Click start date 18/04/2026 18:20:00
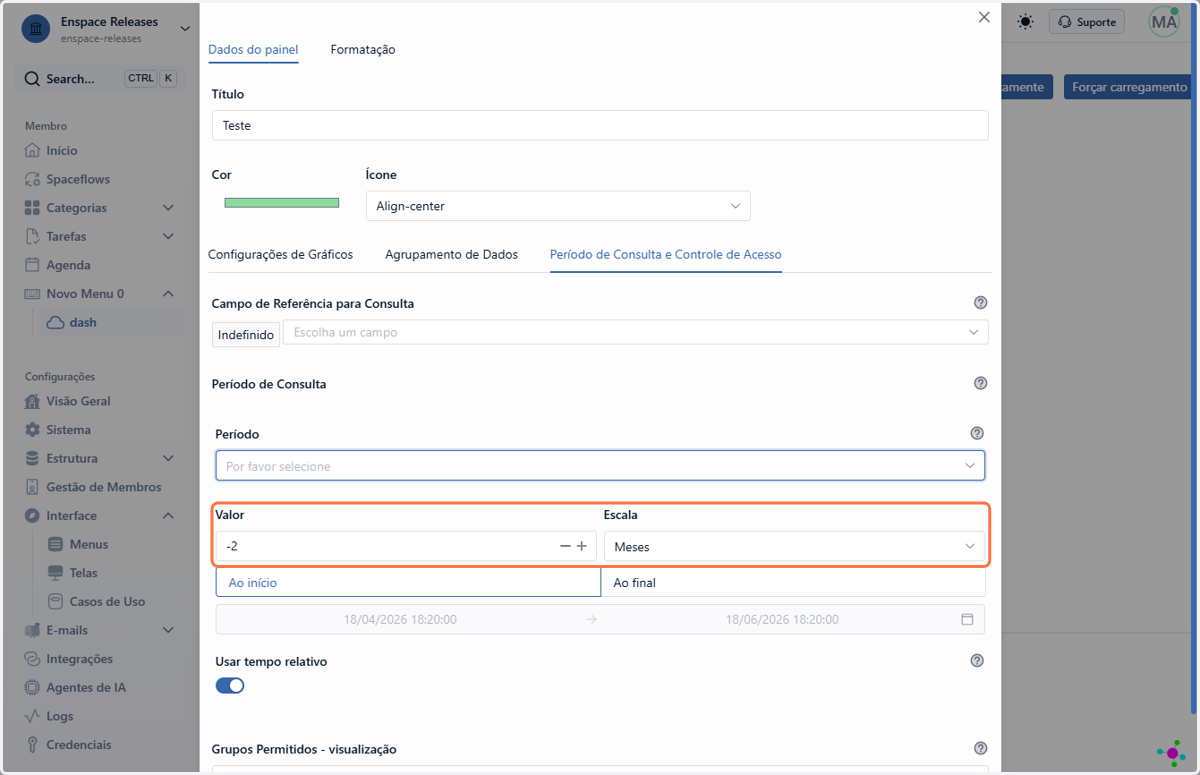The image size is (1200, 775). coord(400,620)
